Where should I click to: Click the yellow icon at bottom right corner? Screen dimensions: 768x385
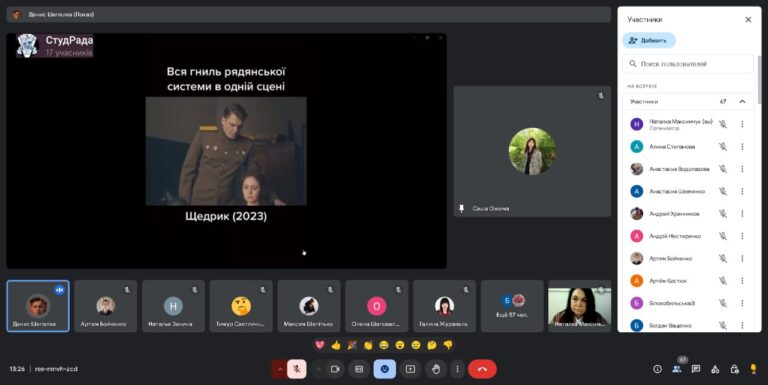coord(753,369)
